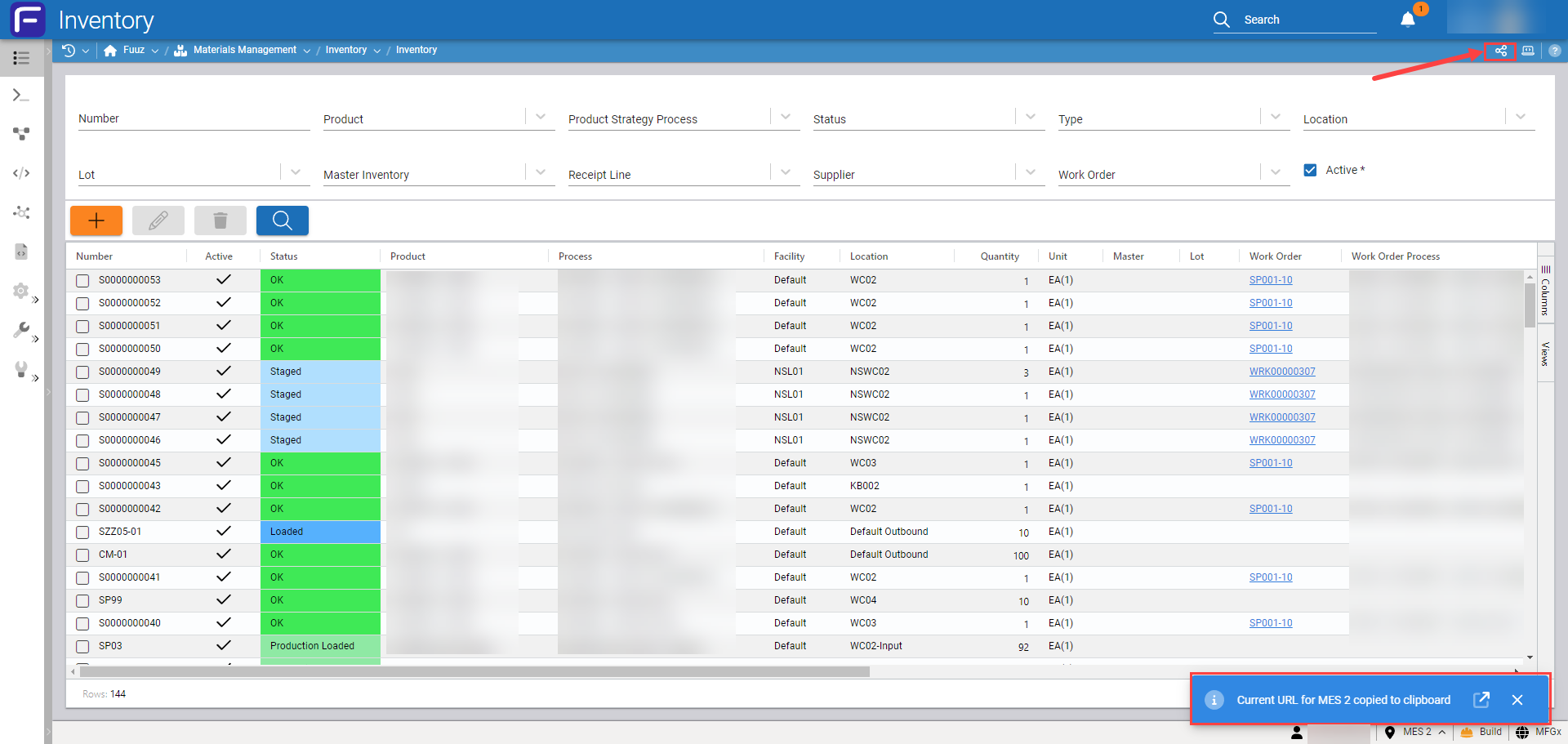Dismiss the URL copied notification
Screen dimensions: 1568x744
1517,700
